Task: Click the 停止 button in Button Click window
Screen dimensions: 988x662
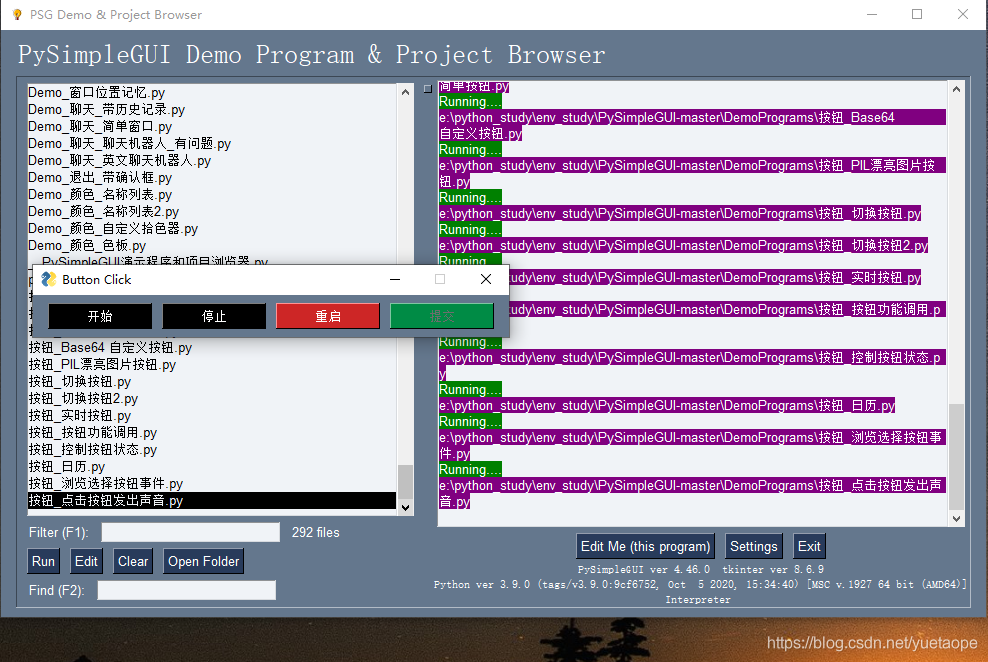Action: tap(214, 316)
